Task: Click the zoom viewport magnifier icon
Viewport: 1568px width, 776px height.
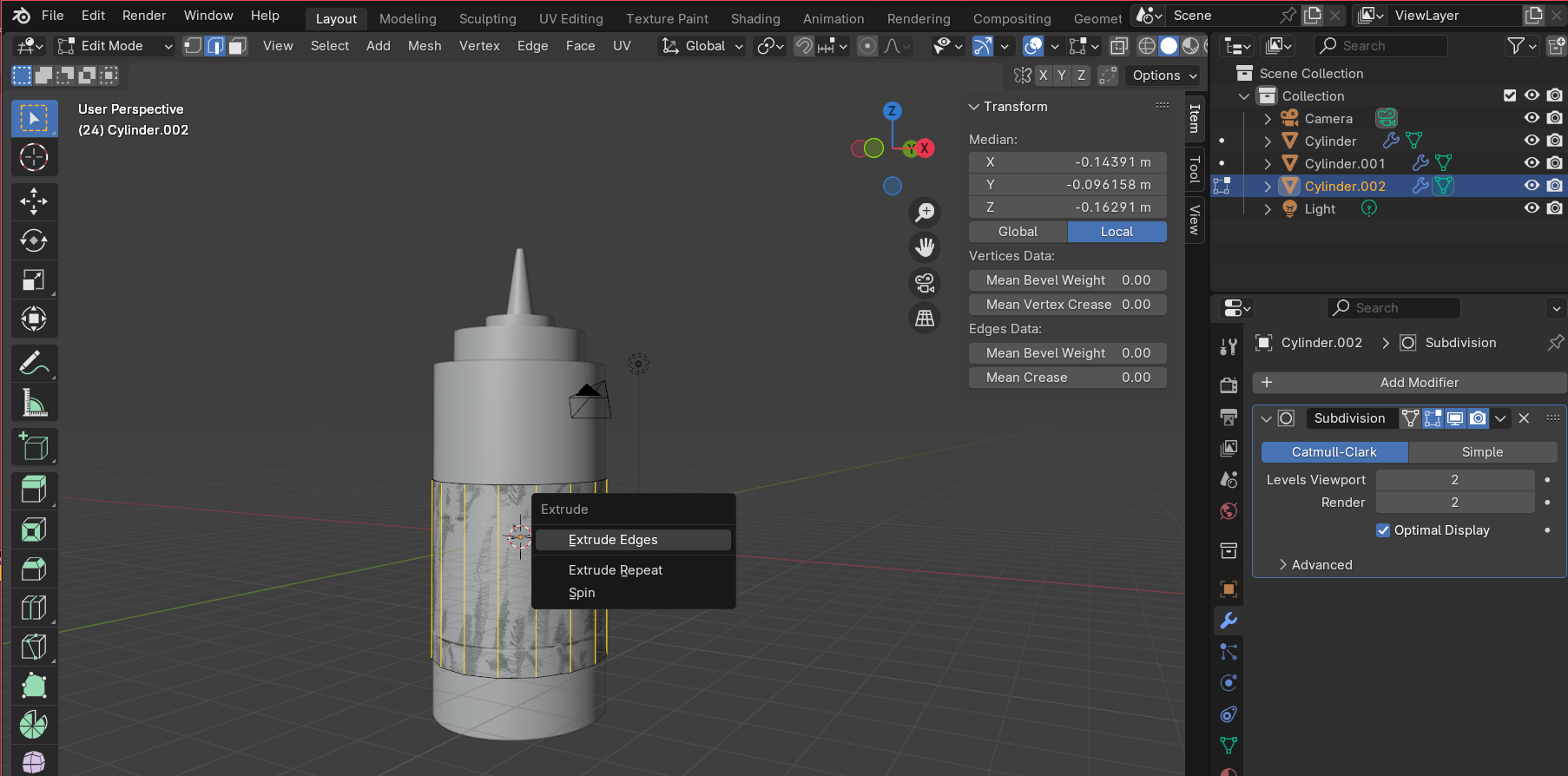Action: click(926, 212)
